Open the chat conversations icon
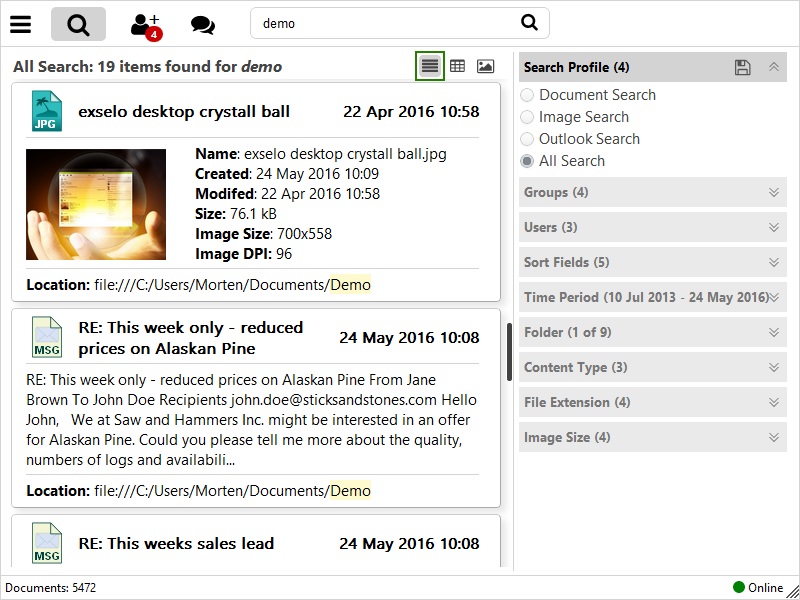The width and height of the screenshot is (800, 600). [x=202, y=25]
